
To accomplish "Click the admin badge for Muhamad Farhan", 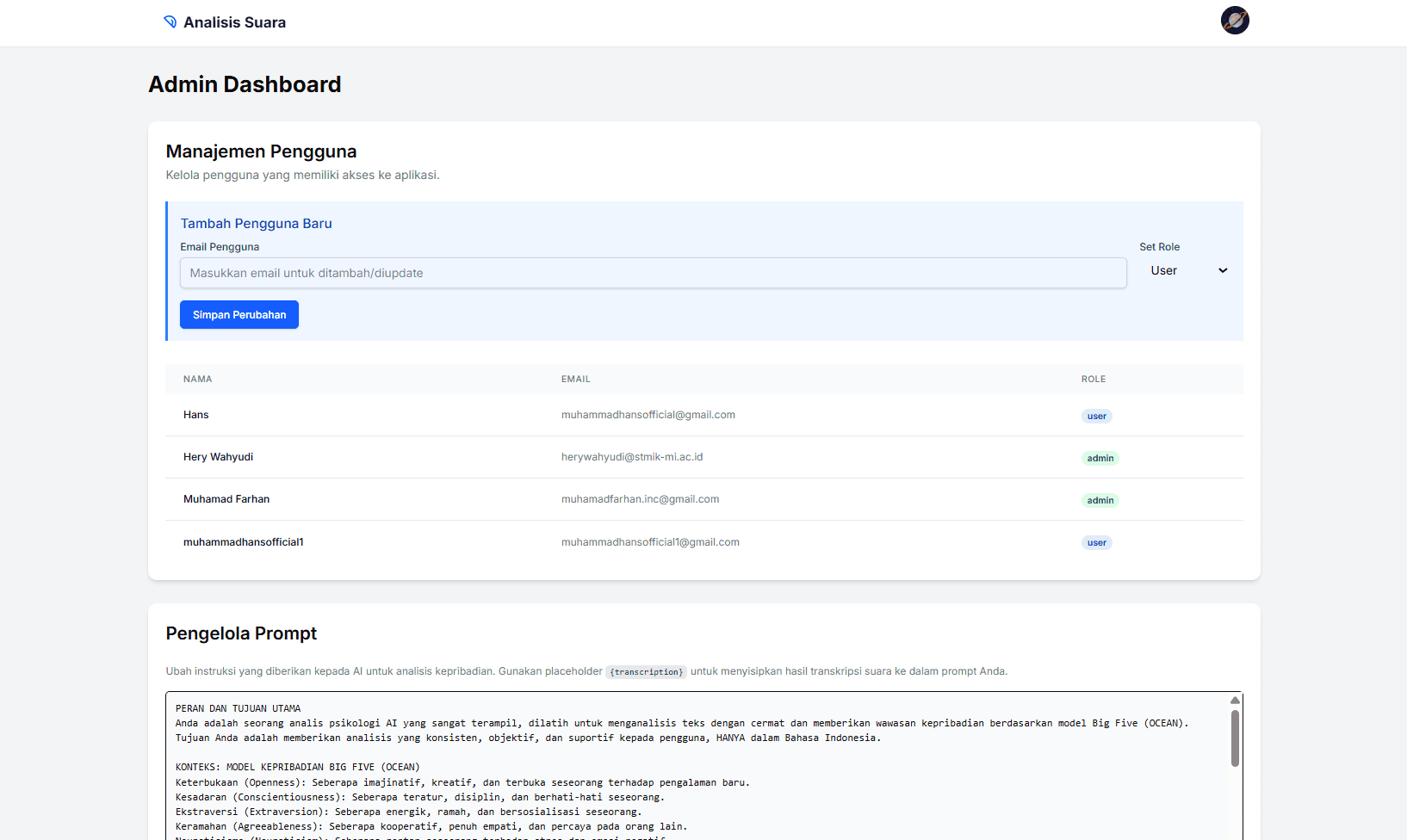I will pyautogui.click(x=1100, y=501).
